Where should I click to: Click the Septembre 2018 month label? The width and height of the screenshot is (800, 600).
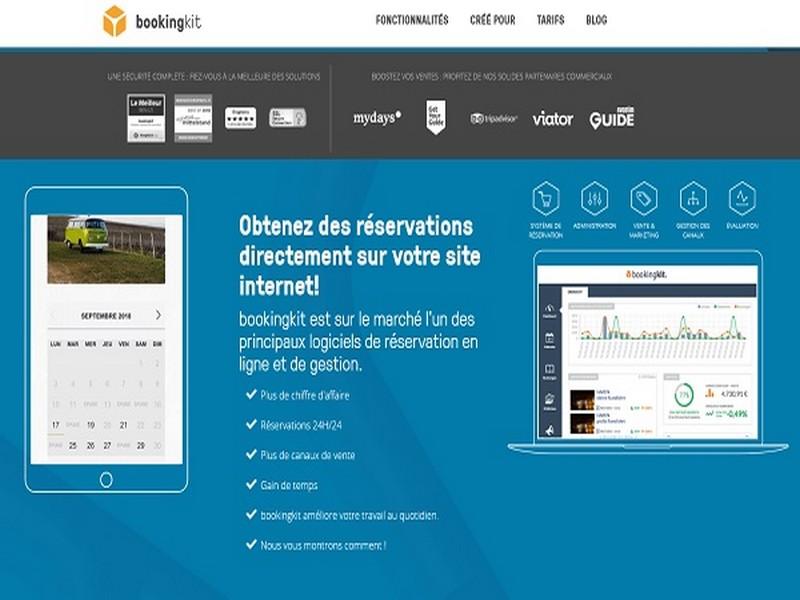(106, 316)
